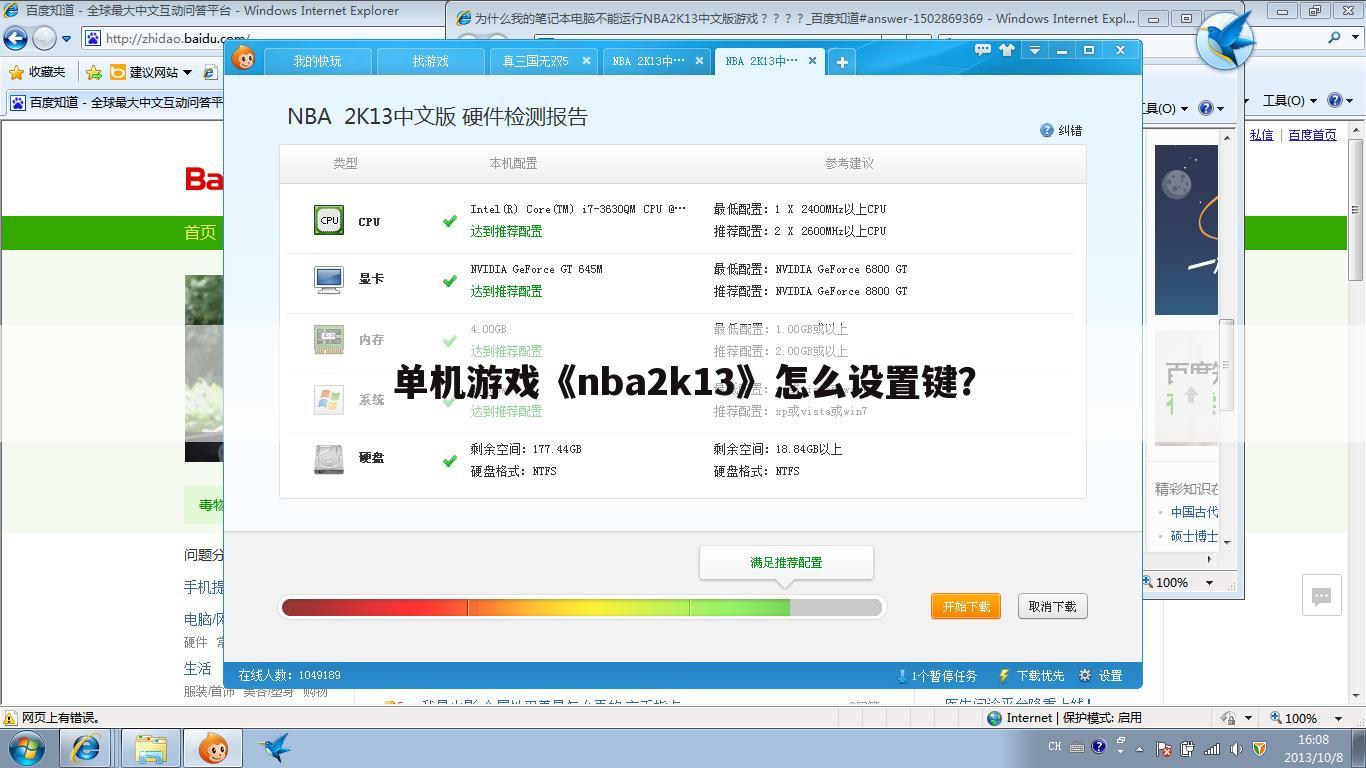Image resolution: width=1366 pixels, height=768 pixels.
Task: Click the 纠错 help link
Action: pos(1062,130)
